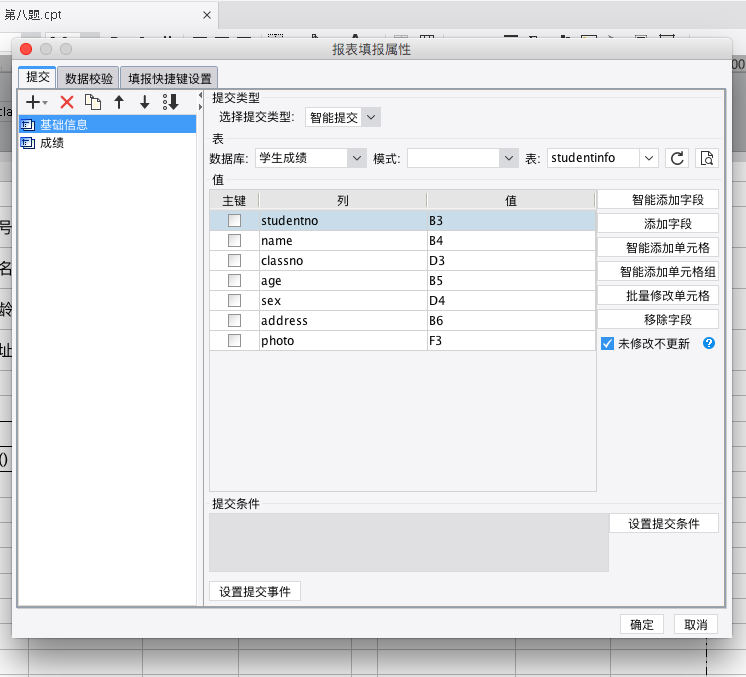Click the move down arrow icon

point(145,102)
